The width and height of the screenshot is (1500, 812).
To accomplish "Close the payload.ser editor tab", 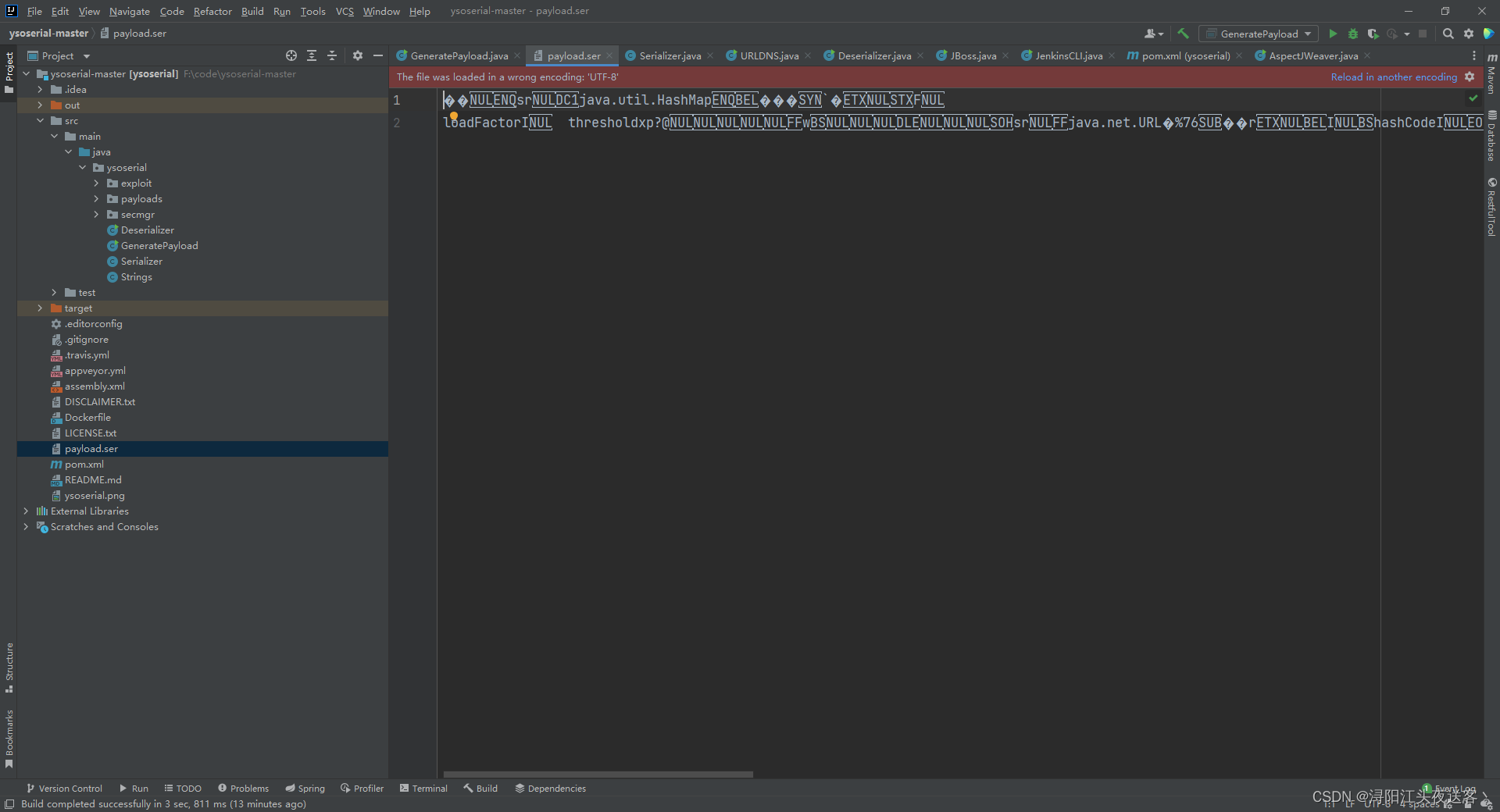I will tap(610, 55).
